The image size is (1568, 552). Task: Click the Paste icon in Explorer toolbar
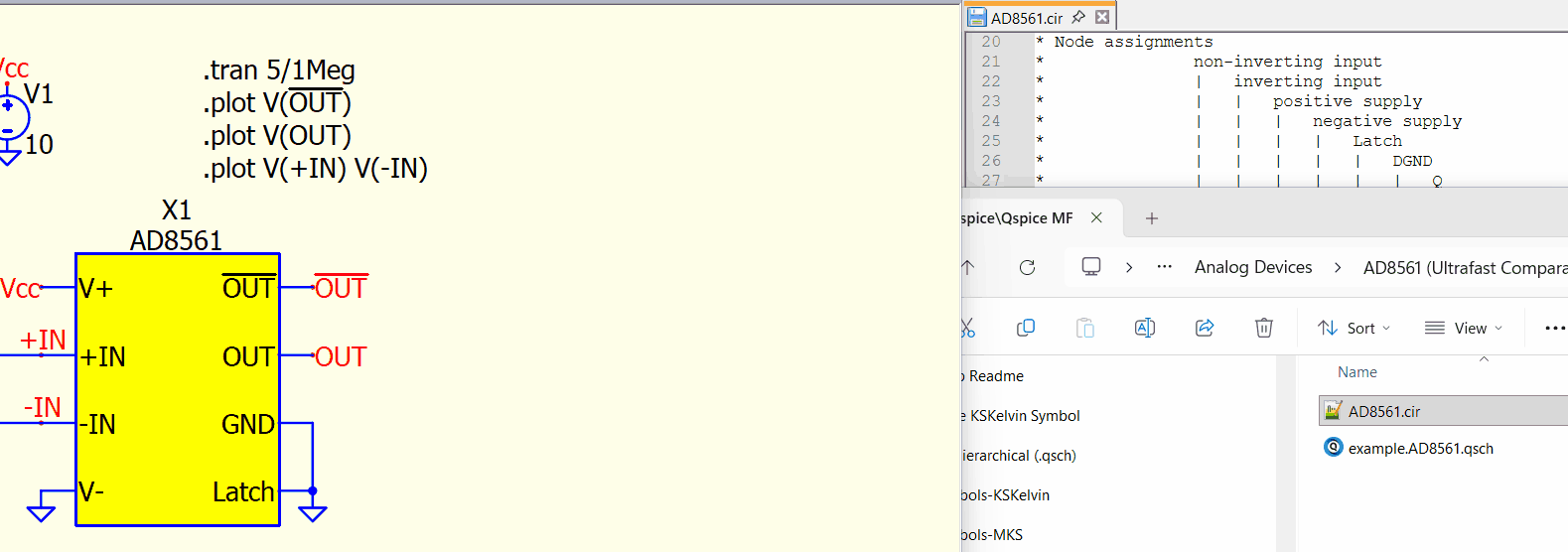point(1085,328)
